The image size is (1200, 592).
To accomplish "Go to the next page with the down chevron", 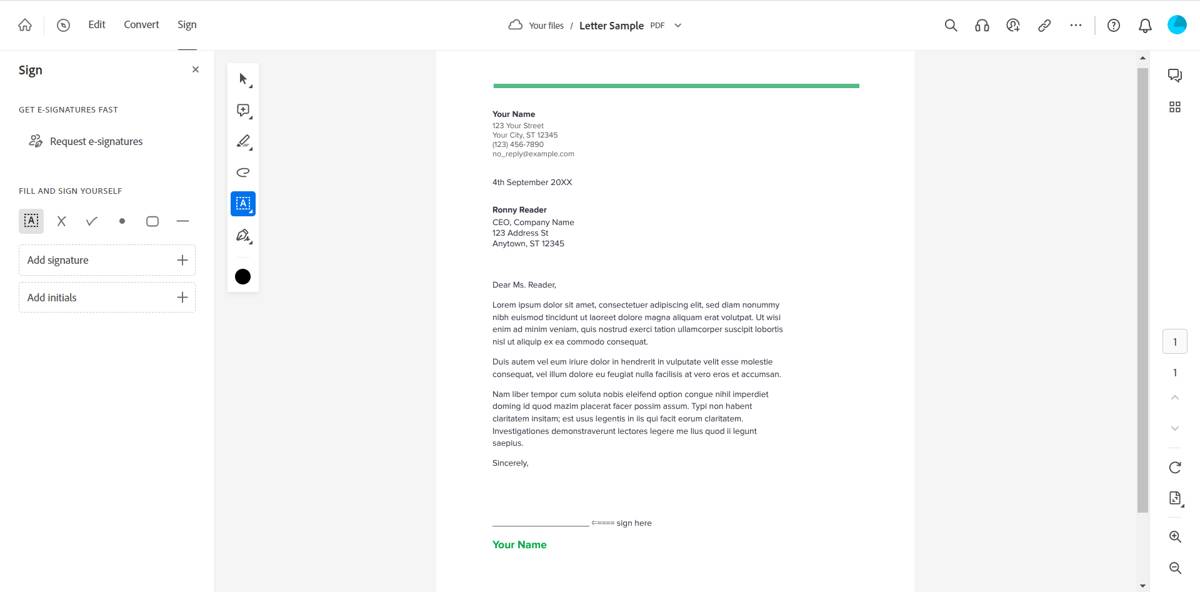I will point(1175,427).
